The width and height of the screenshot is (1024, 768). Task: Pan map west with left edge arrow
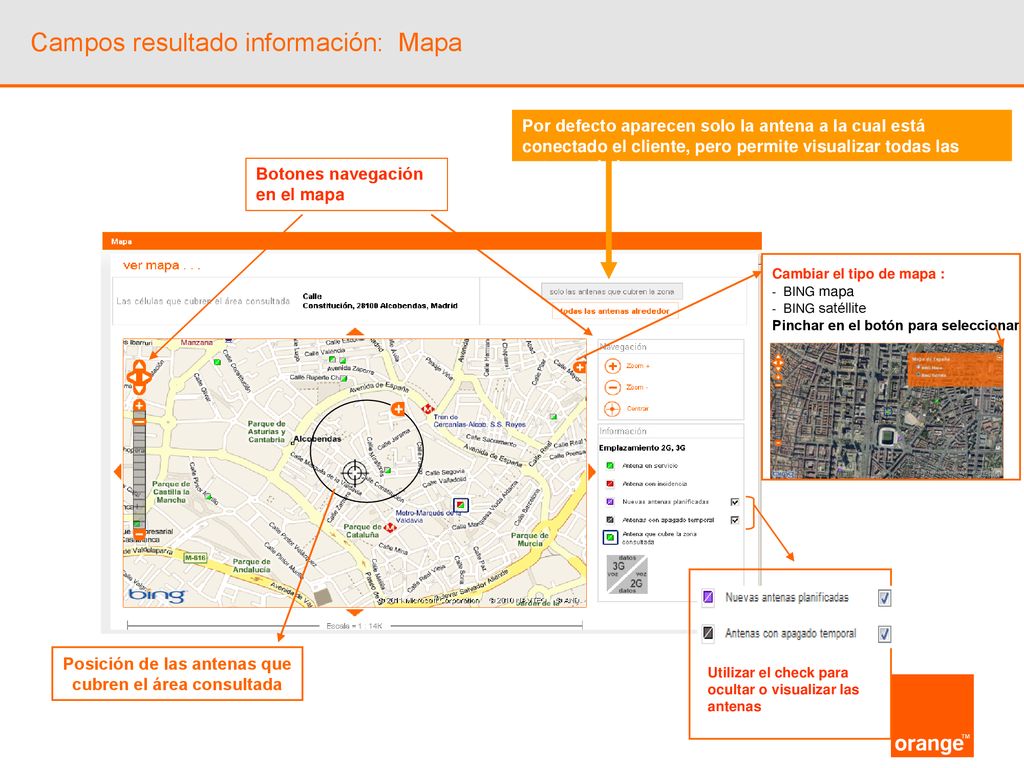coord(118,471)
